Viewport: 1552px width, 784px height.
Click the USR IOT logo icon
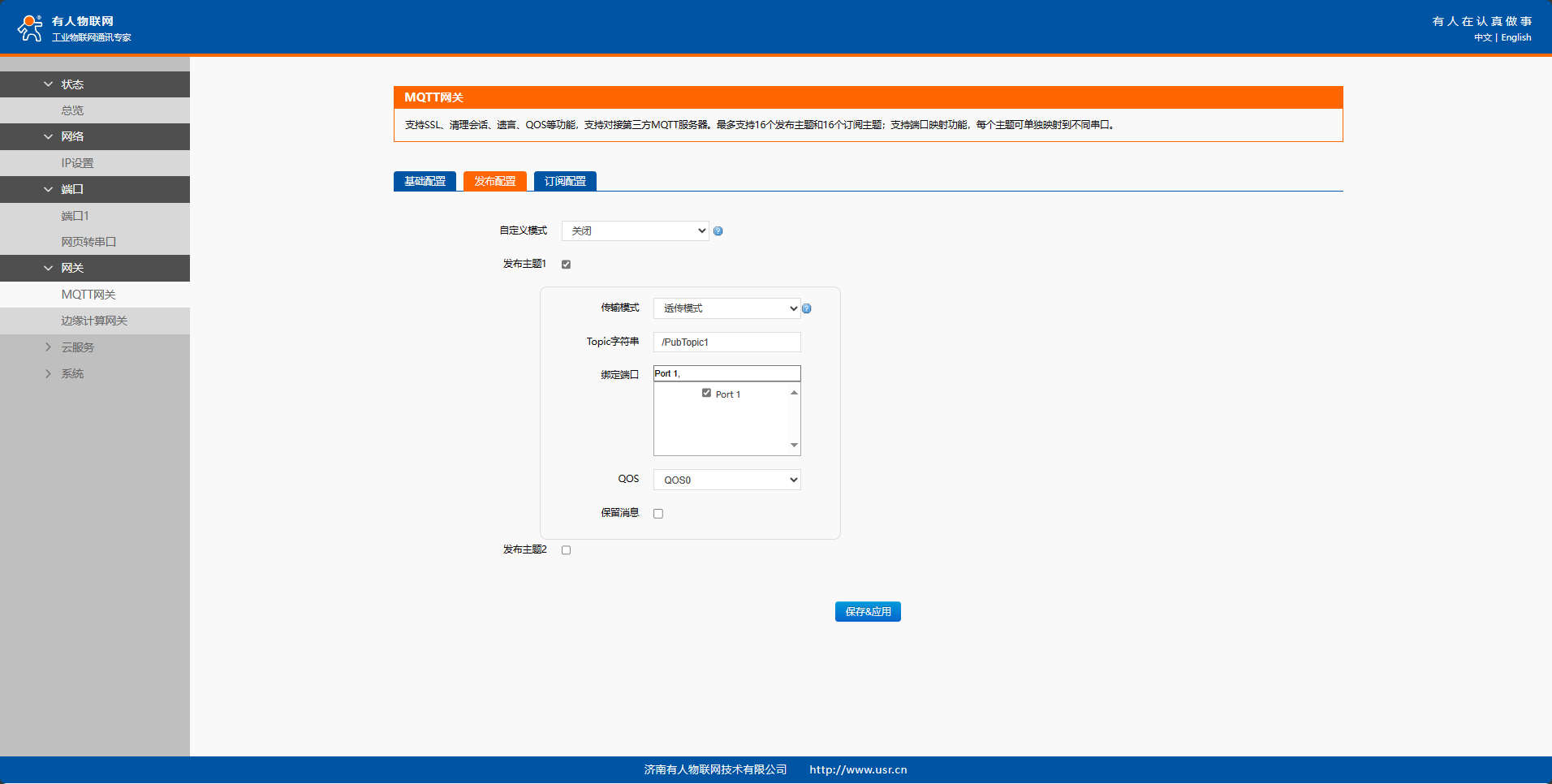30,28
